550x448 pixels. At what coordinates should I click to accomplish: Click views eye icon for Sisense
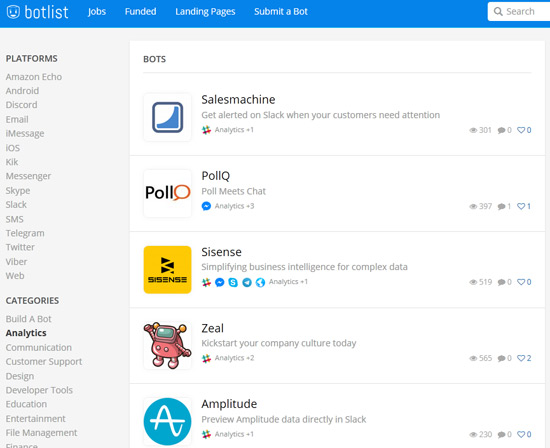tap(473, 282)
